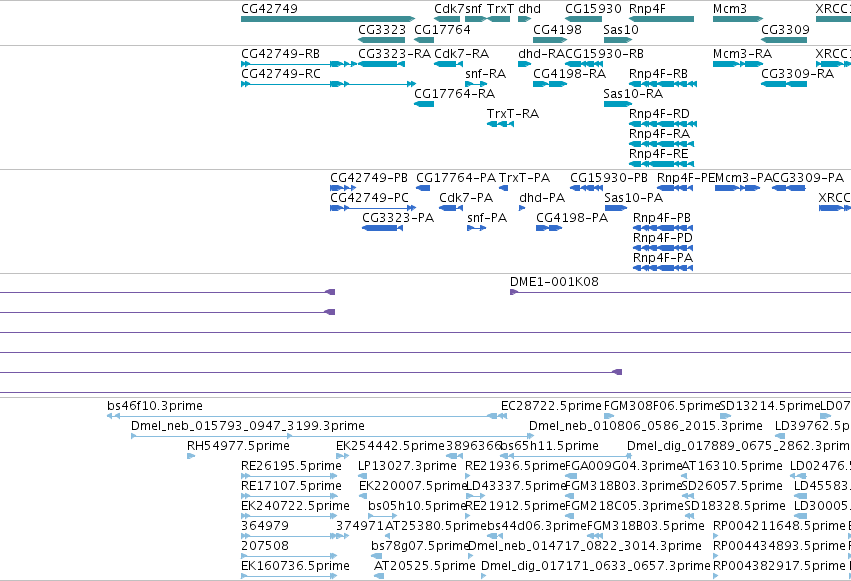Screen dimensions: 851x581
Task: Click the snf-RA transcript label
Action: pyautogui.click(x=486, y=74)
